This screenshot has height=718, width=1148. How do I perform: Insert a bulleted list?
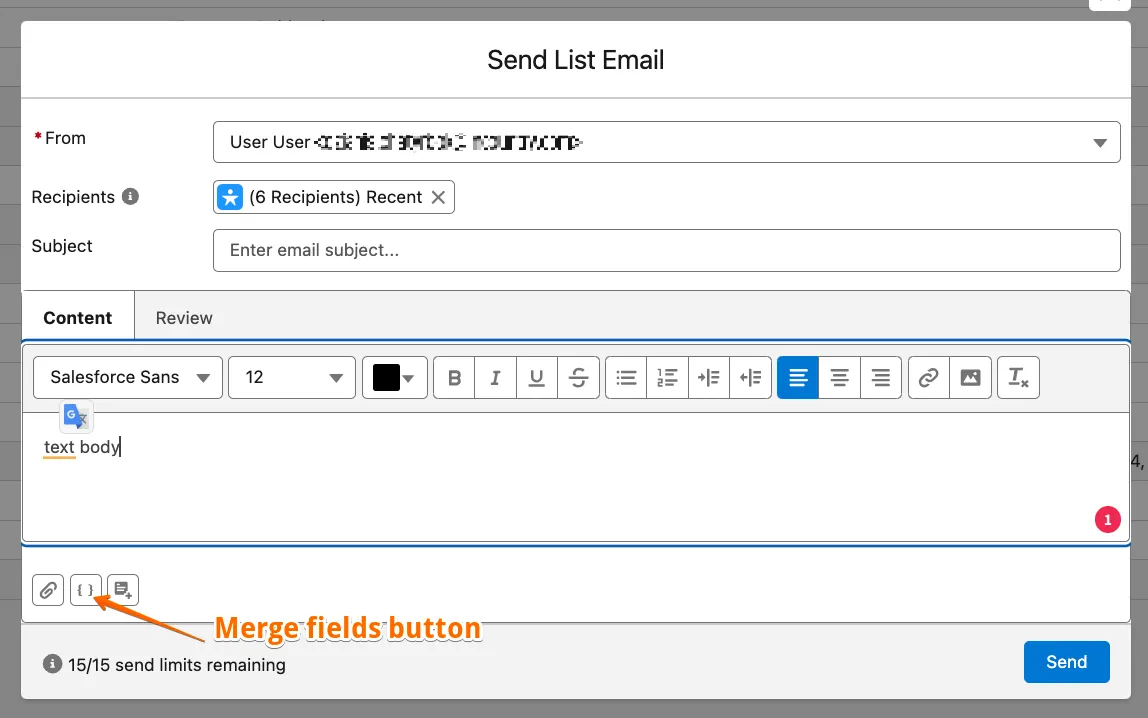(626, 378)
